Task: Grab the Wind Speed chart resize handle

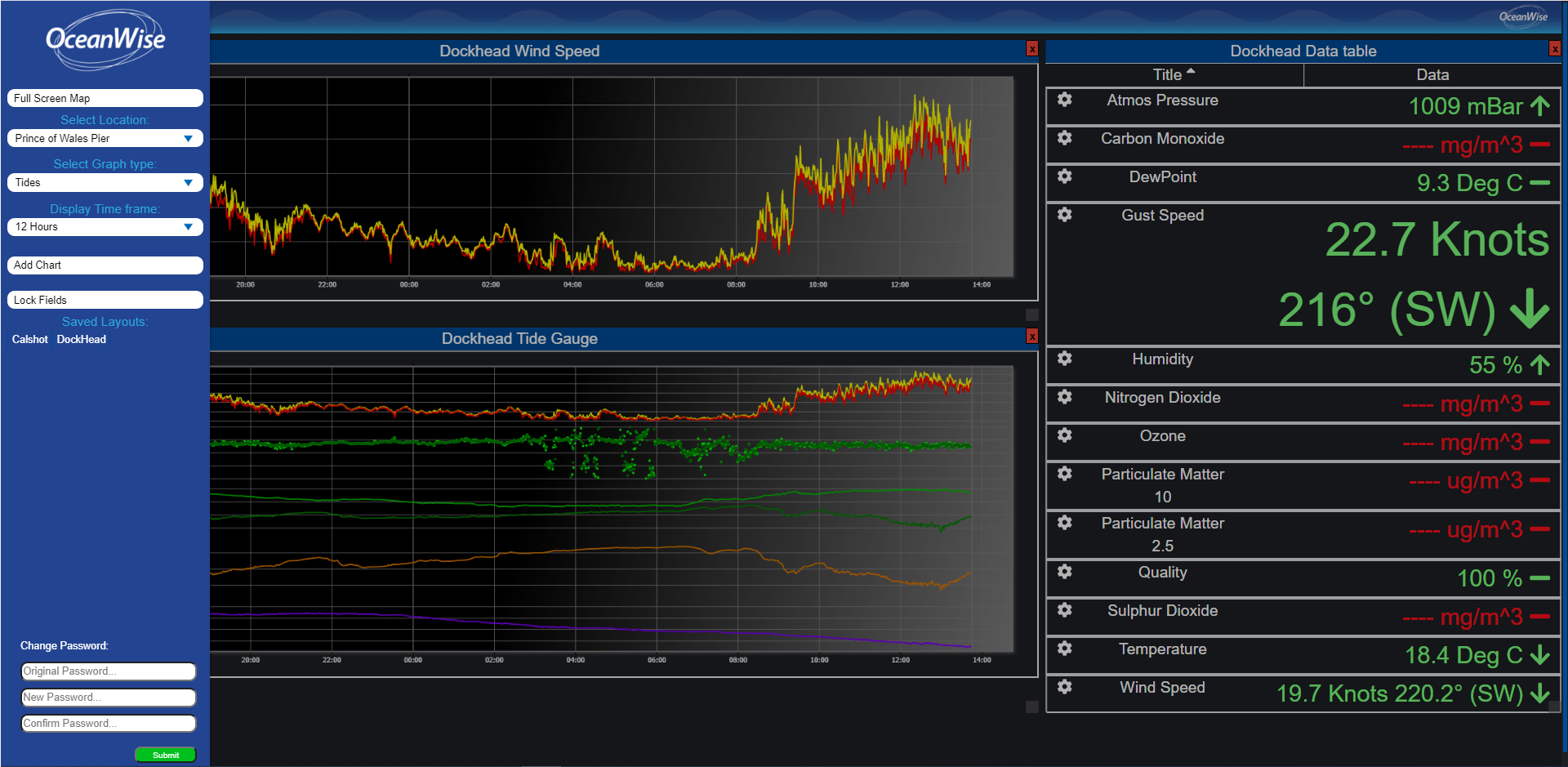Action: tap(1032, 314)
